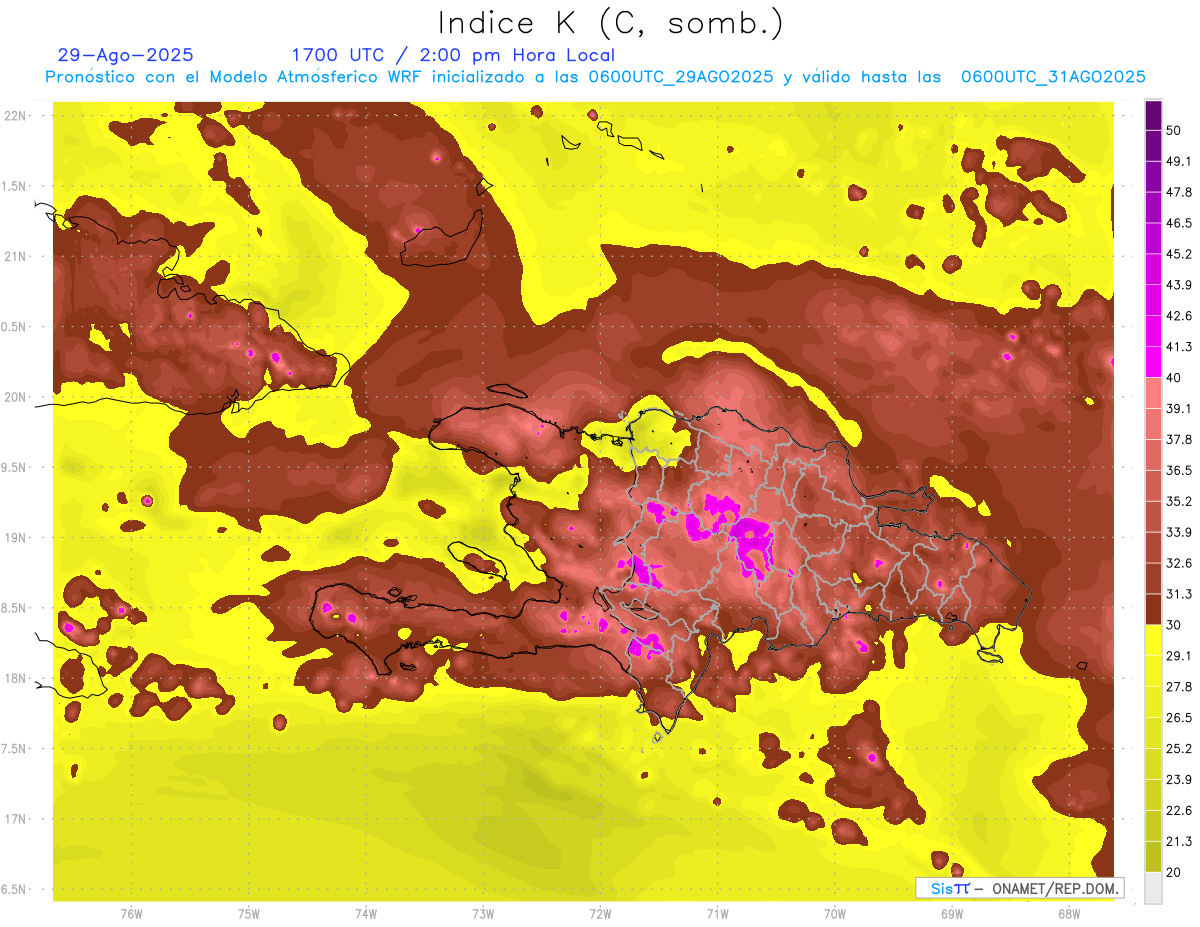Viewport: 1200px width, 927px height.
Task: Click "0600UTC_31AGO2025" forecast valid-until time
Action: pyautogui.click(x=1053, y=77)
